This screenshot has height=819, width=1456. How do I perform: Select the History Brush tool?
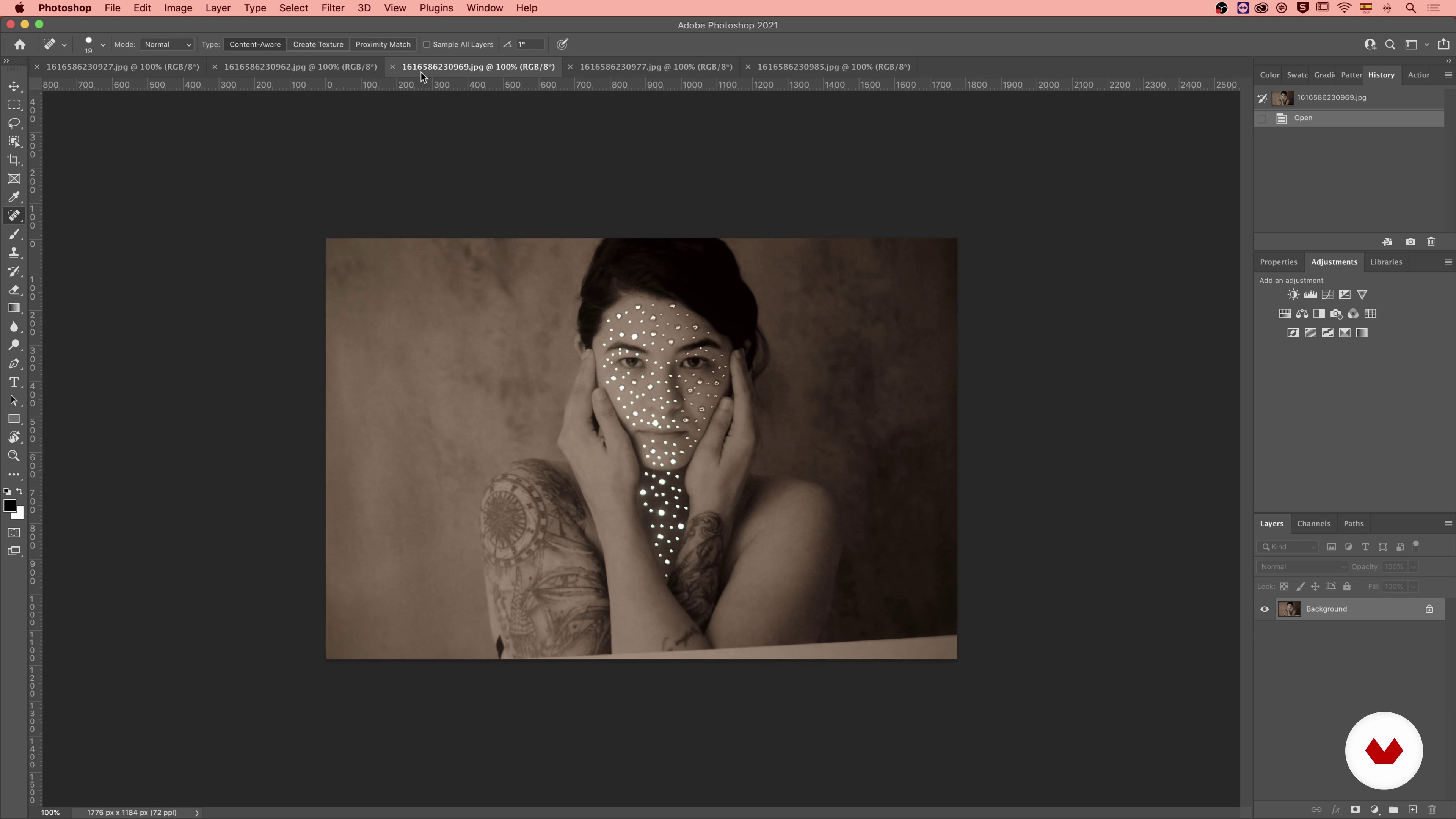14,271
